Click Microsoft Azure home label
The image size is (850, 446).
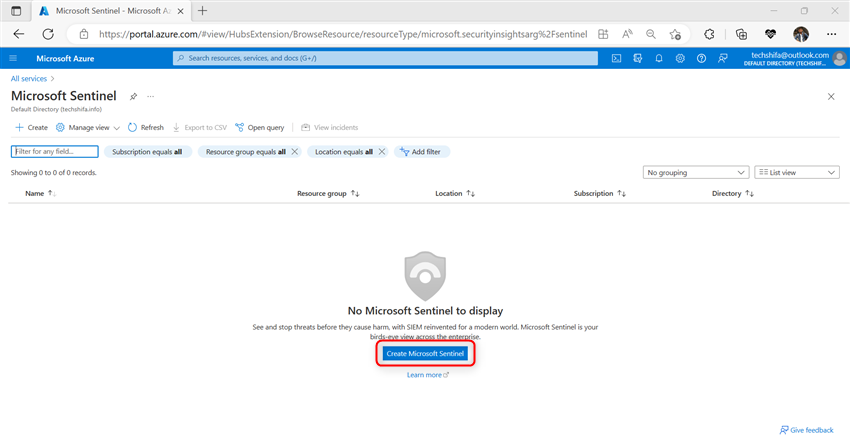[x=65, y=58]
